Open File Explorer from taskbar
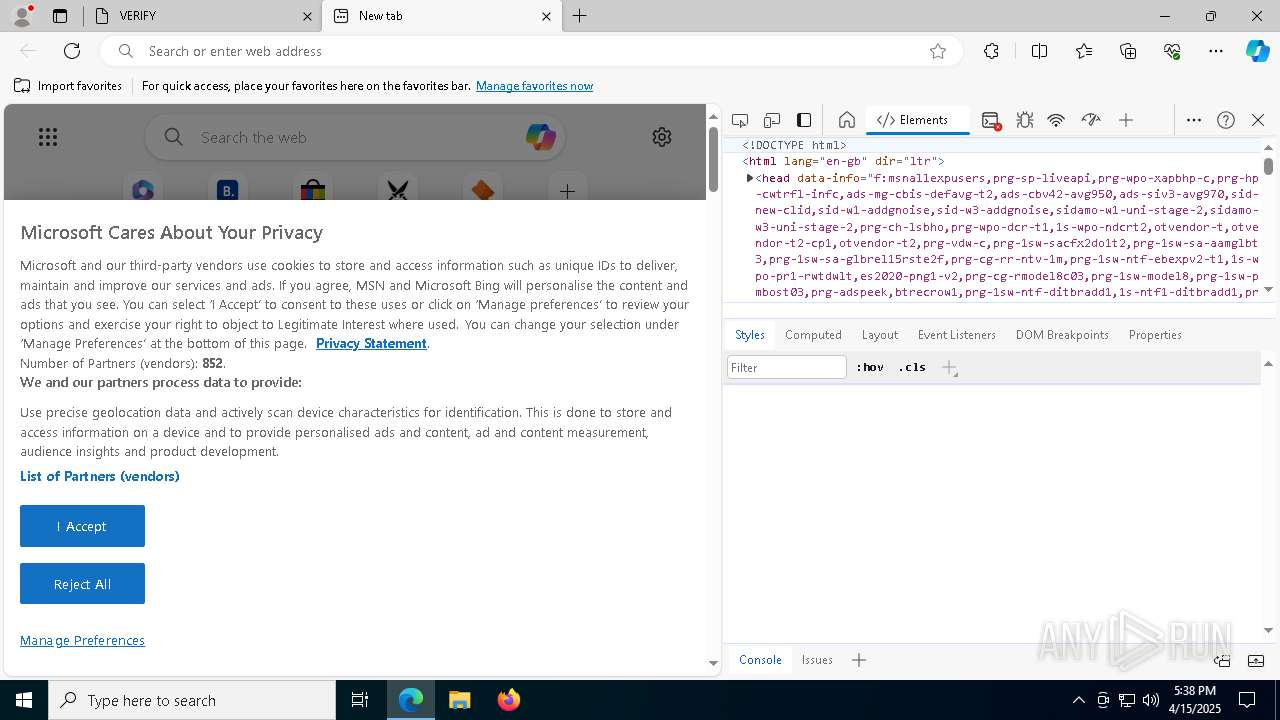Image resolution: width=1280 pixels, height=720 pixels. (x=459, y=700)
